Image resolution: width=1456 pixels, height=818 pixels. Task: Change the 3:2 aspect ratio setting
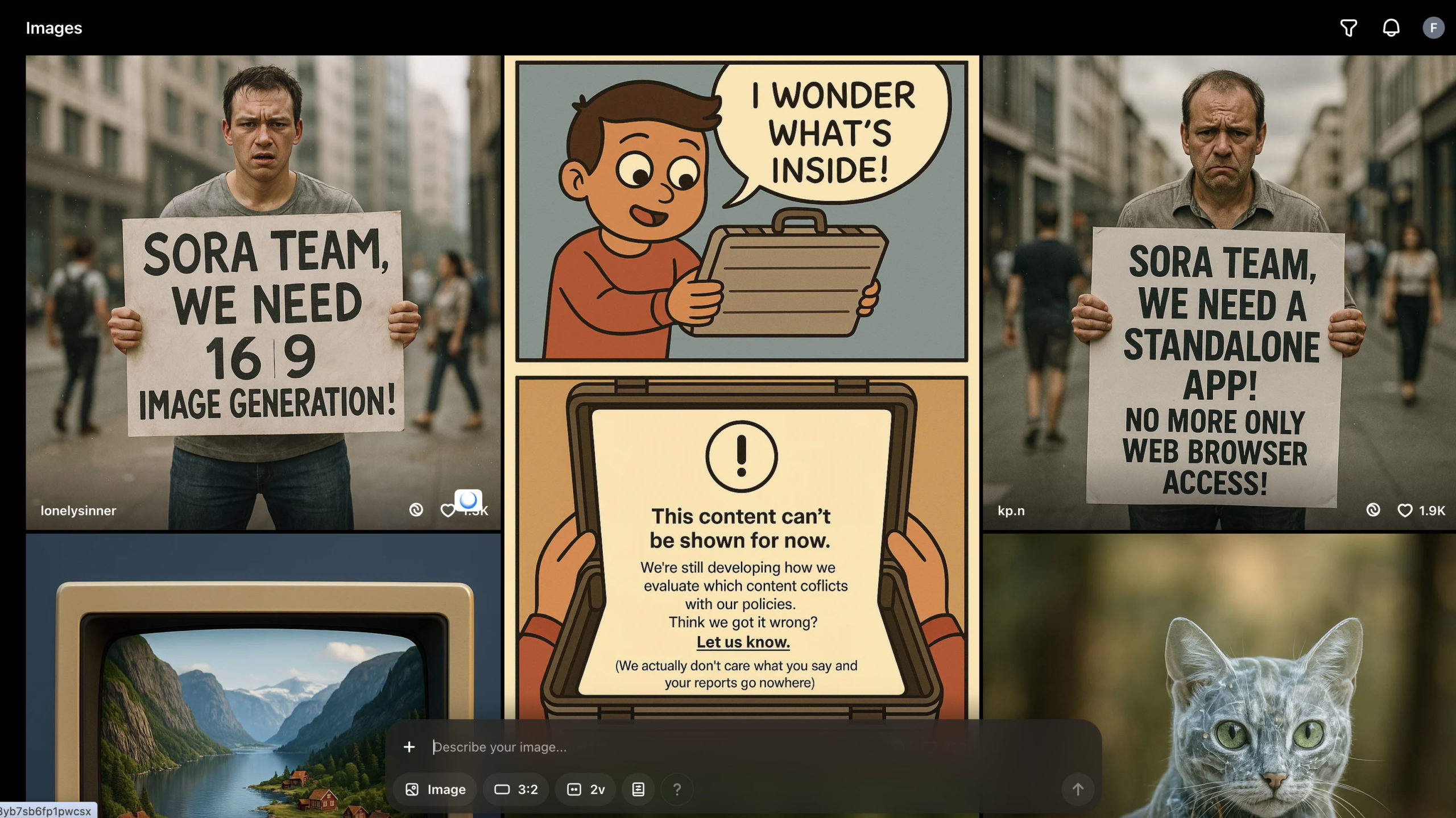tap(516, 789)
